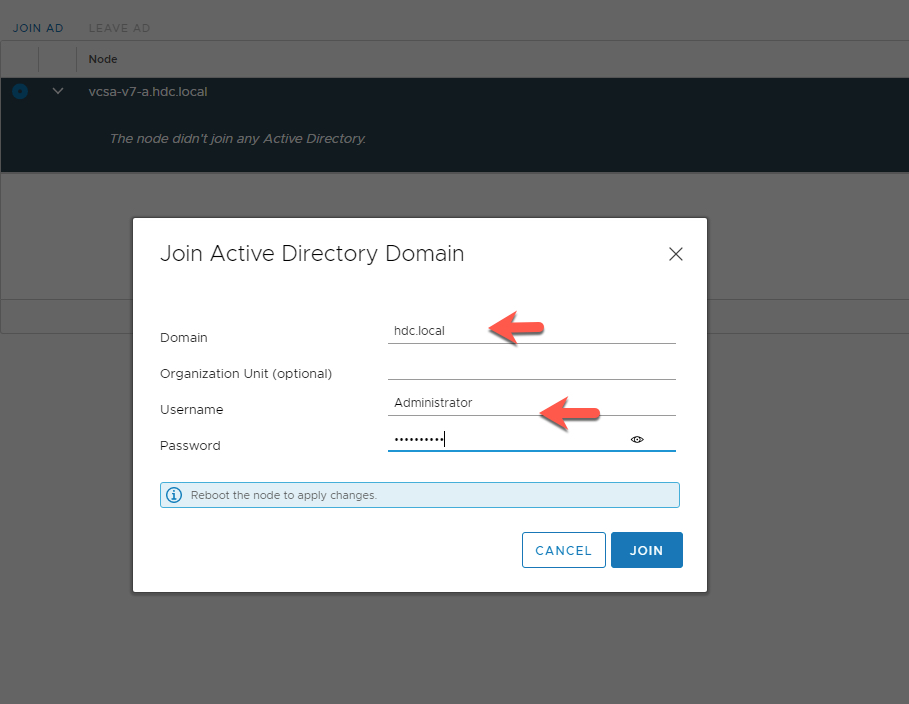Screen dimensions: 909x704
Task: Sort by the Node column header
Action: (103, 59)
